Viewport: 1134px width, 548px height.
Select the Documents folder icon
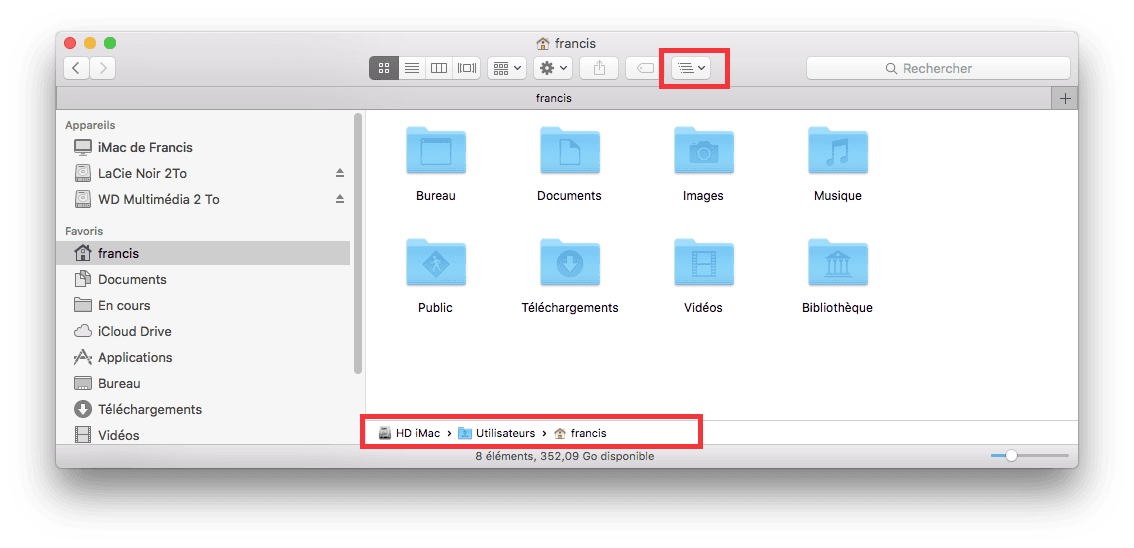coord(570,150)
